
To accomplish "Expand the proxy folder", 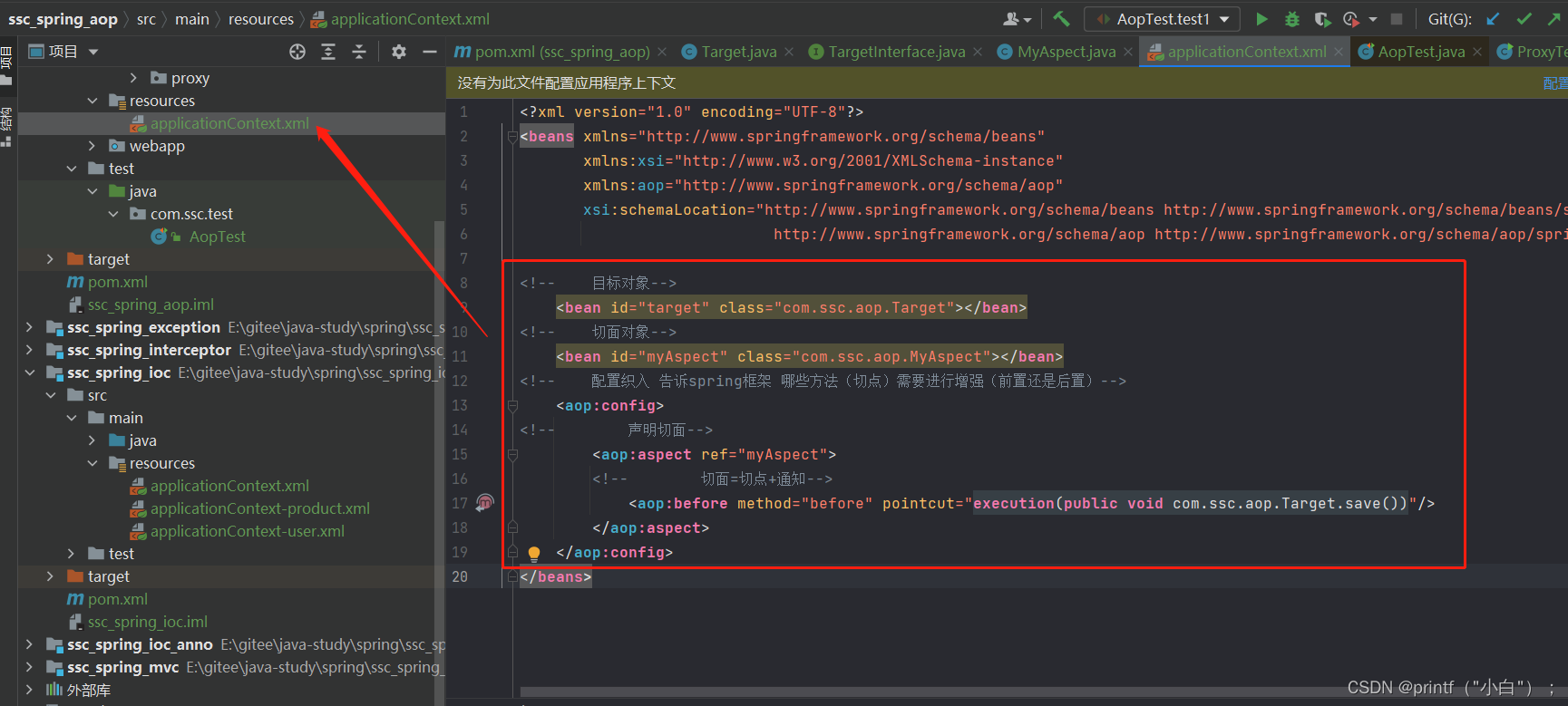I will point(133,78).
